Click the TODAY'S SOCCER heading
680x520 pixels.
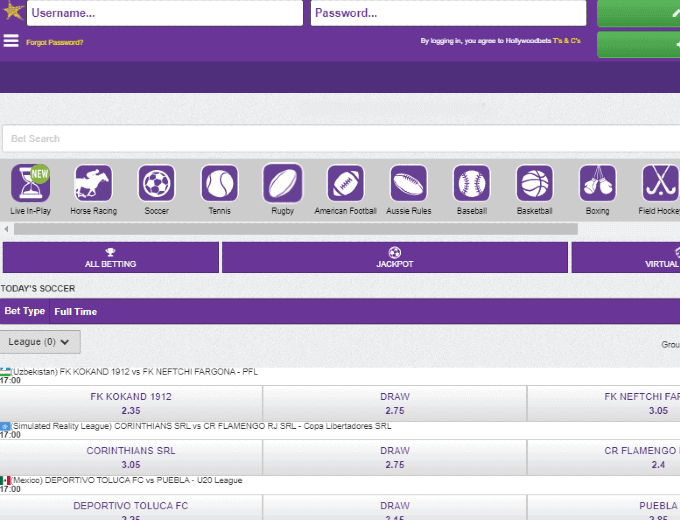tap(38, 288)
